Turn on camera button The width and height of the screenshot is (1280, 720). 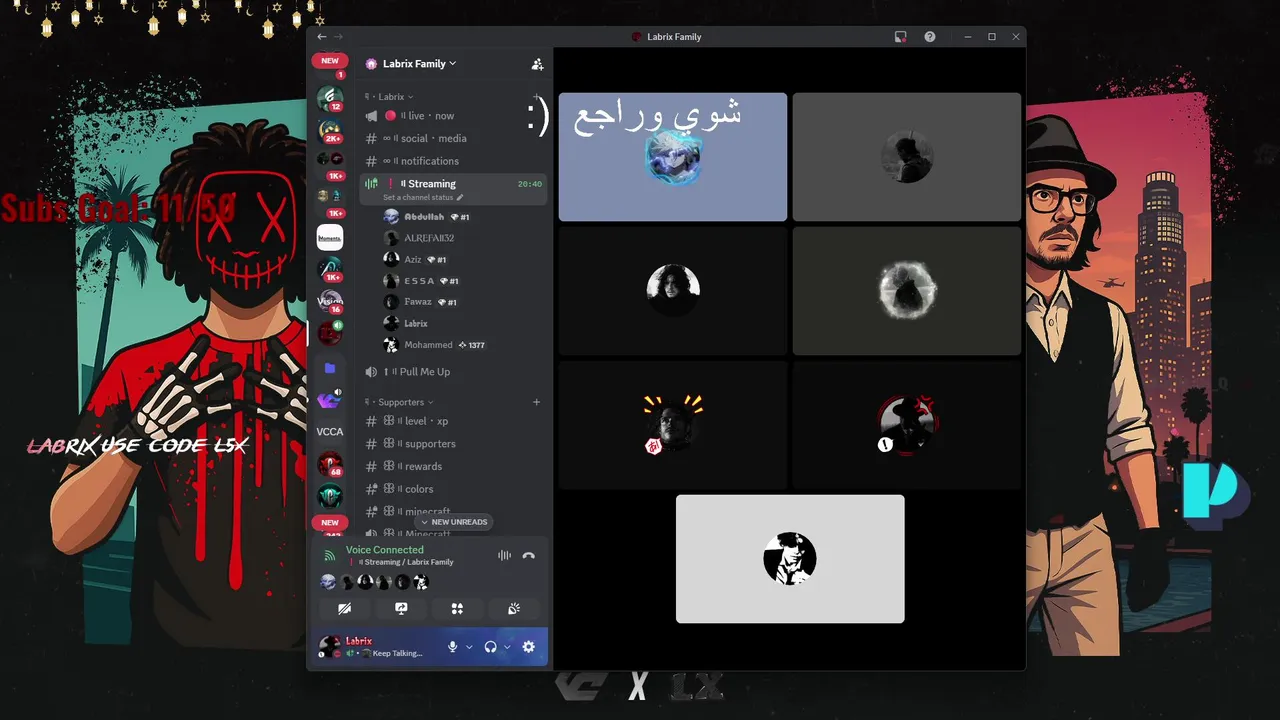click(345, 608)
